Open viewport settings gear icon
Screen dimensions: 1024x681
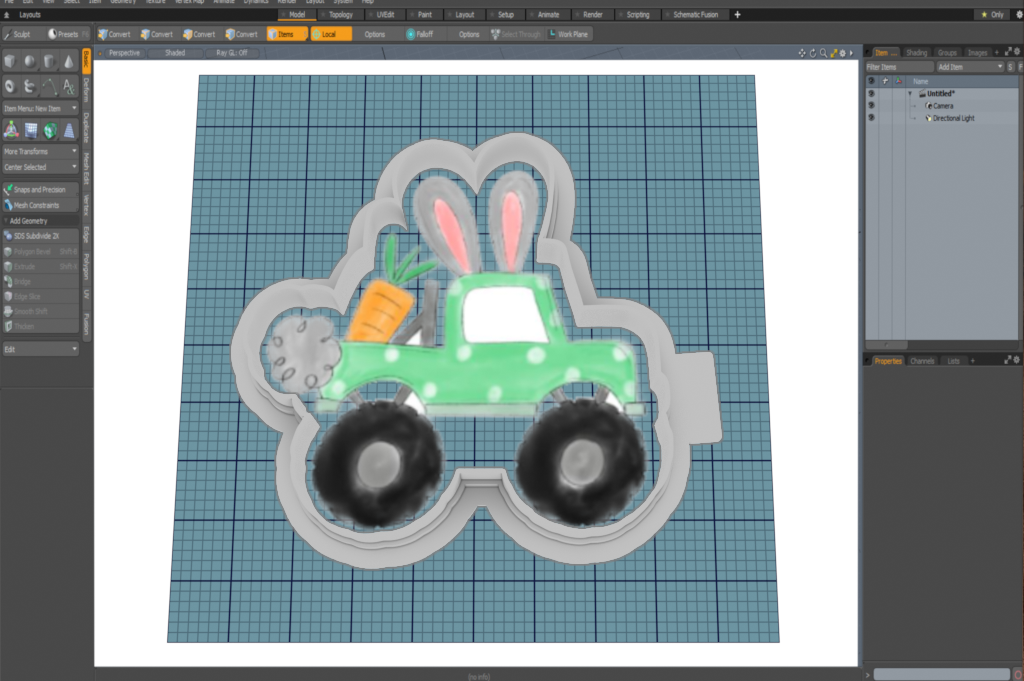click(842, 52)
